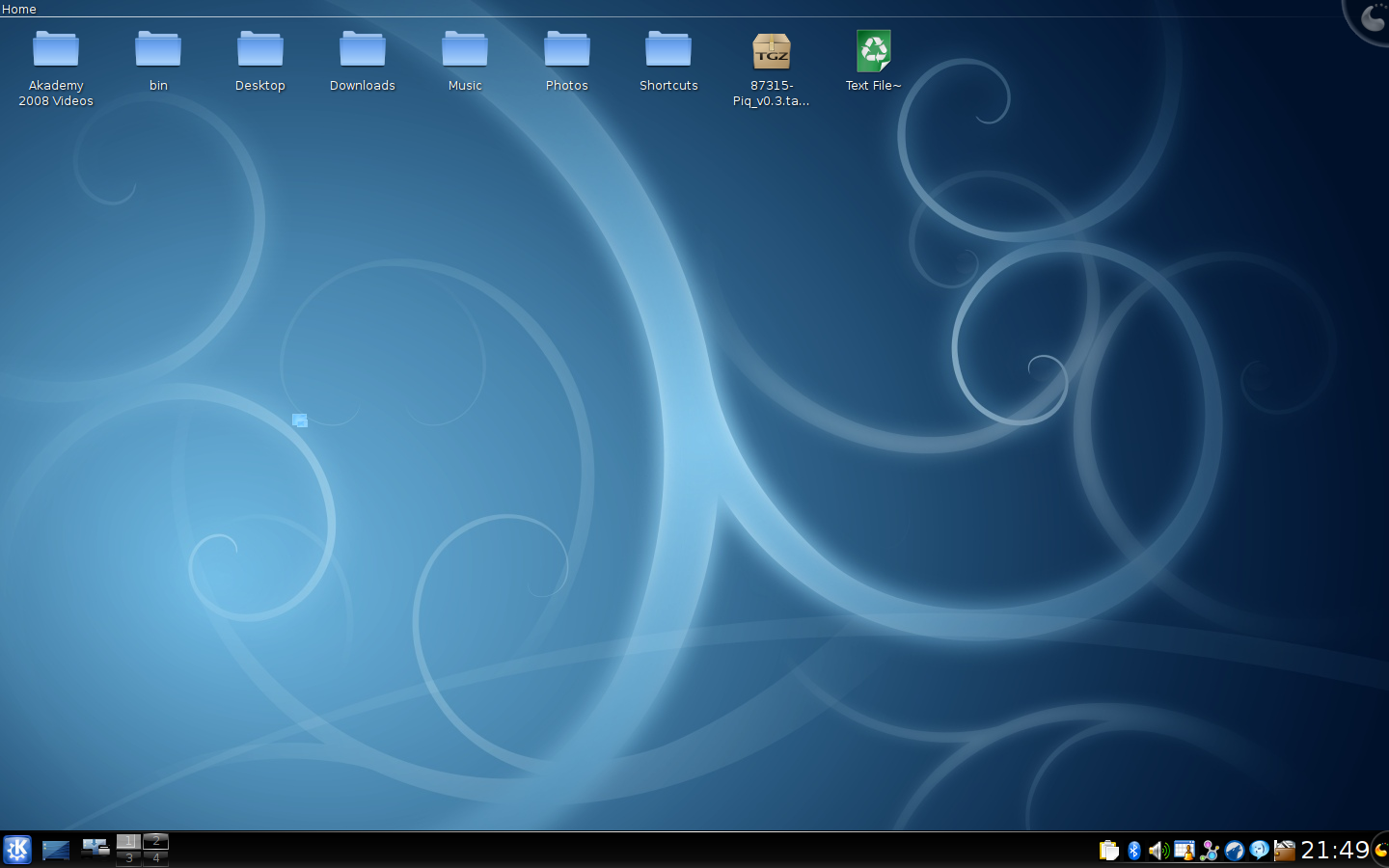Select the Music folder icon
The height and width of the screenshot is (868, 1389).
(465, 62)
